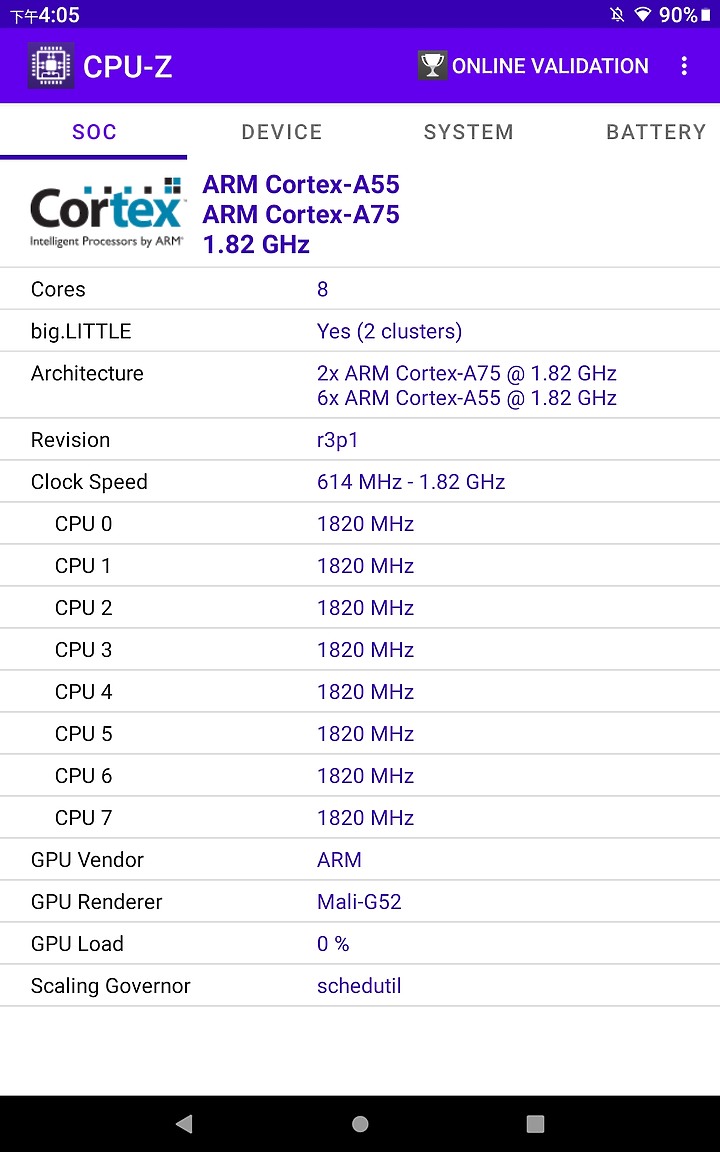The width and height of the screenshot is (720, 1152).
Task: Tap the Wi-Fi icon in status bar
Action: point(643,15)
